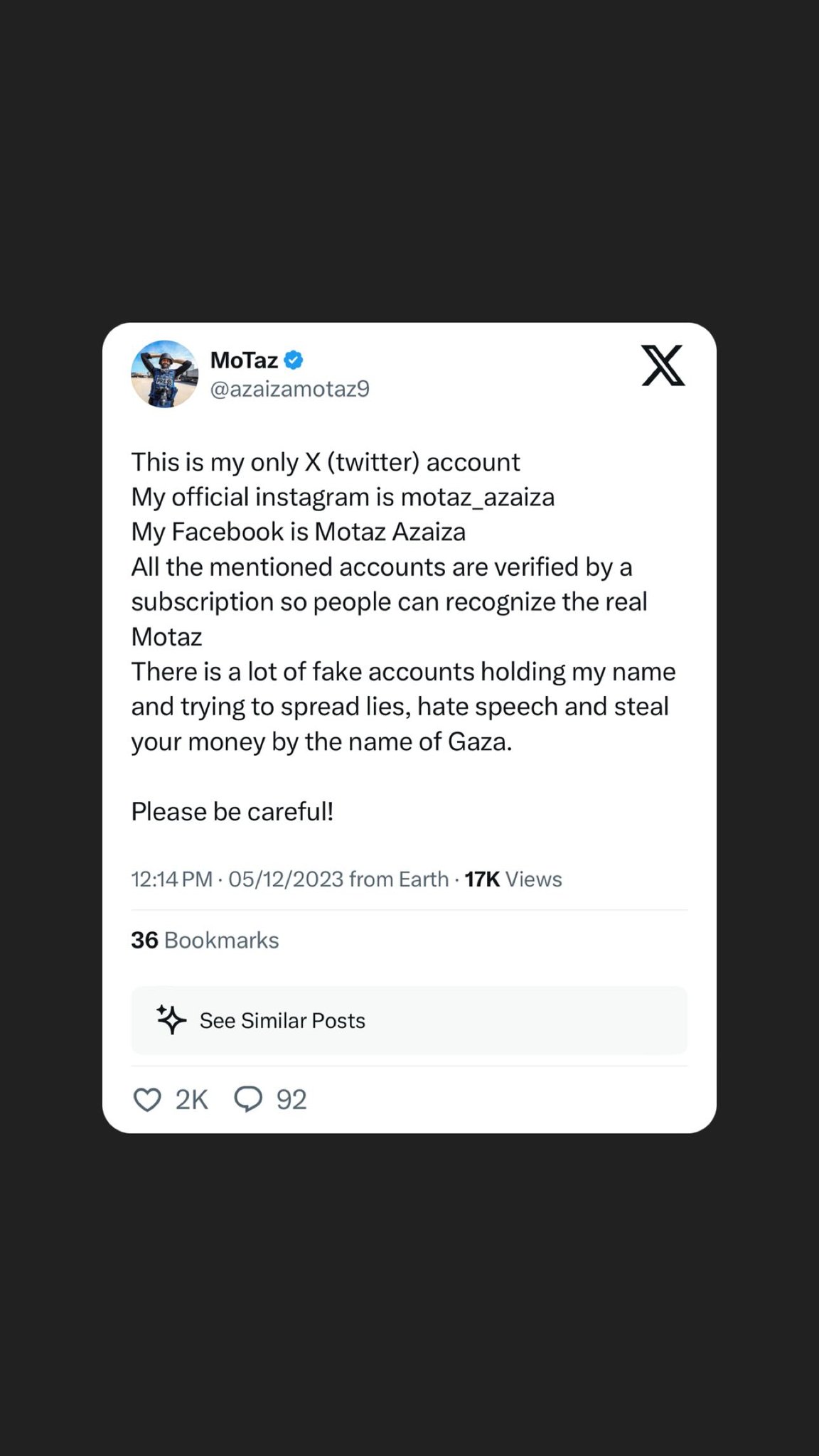Click the 2K likes count
Viewport: 819px width, 1456px height.
(191, 1100)
